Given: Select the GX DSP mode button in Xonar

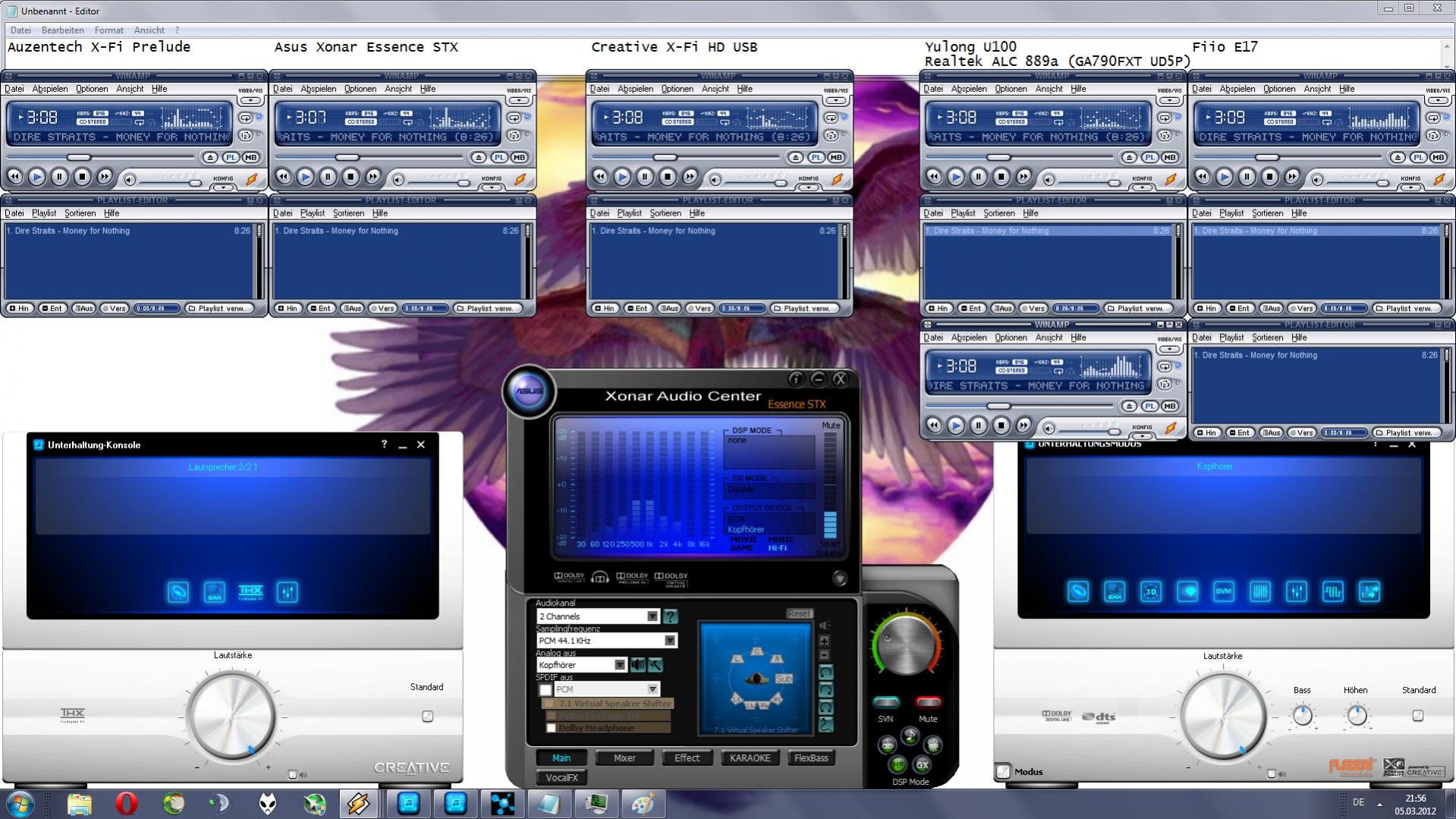Looking at the screenshot, I should coord(923,764).
